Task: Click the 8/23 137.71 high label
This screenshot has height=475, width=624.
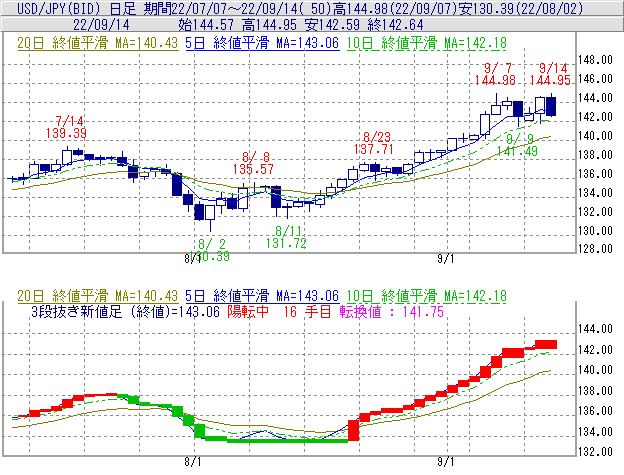Action: (x=374, y=143)
